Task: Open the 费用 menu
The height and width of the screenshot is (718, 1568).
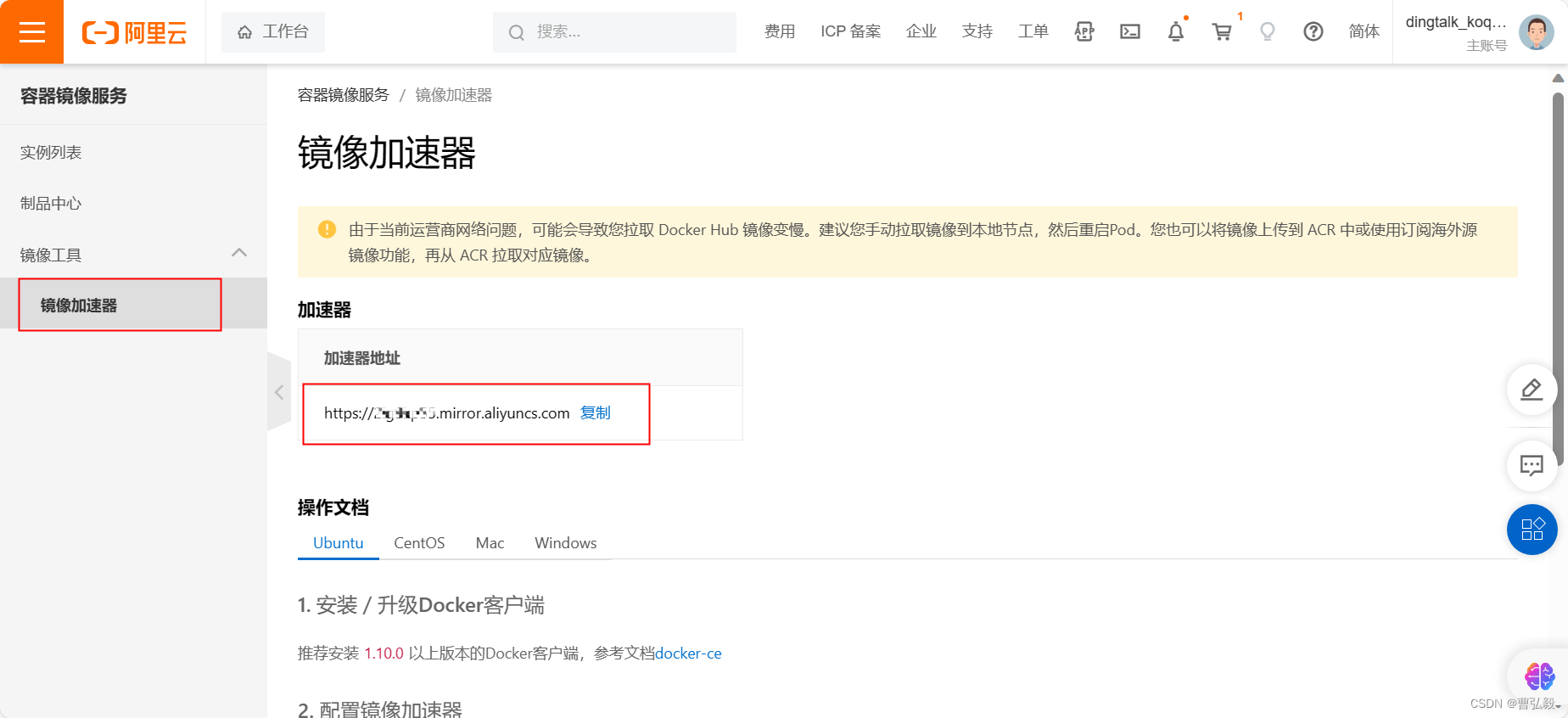Action: tap(779, 31)
